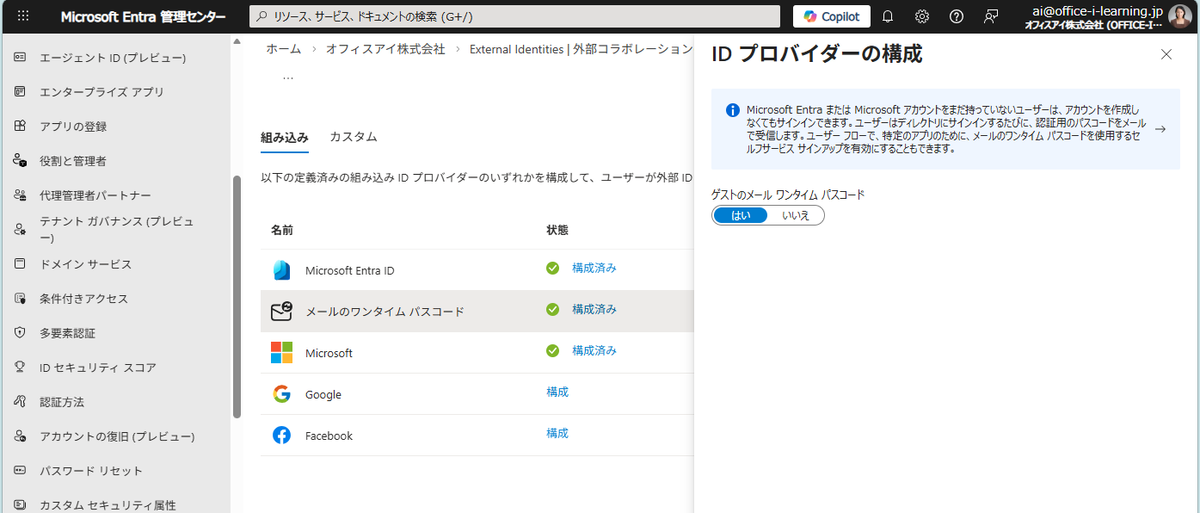Viewport: 1200px width, 513px height.
Task: Click the notifications bell icon
Action: point(887,17)
